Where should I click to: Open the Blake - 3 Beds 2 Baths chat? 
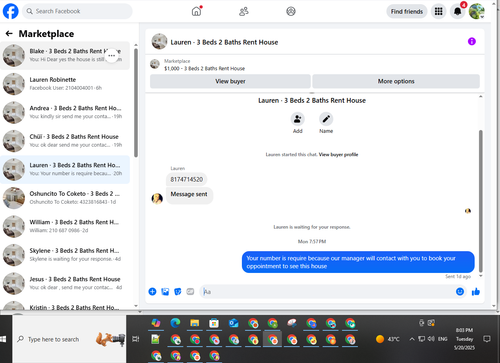coord(65,55)
